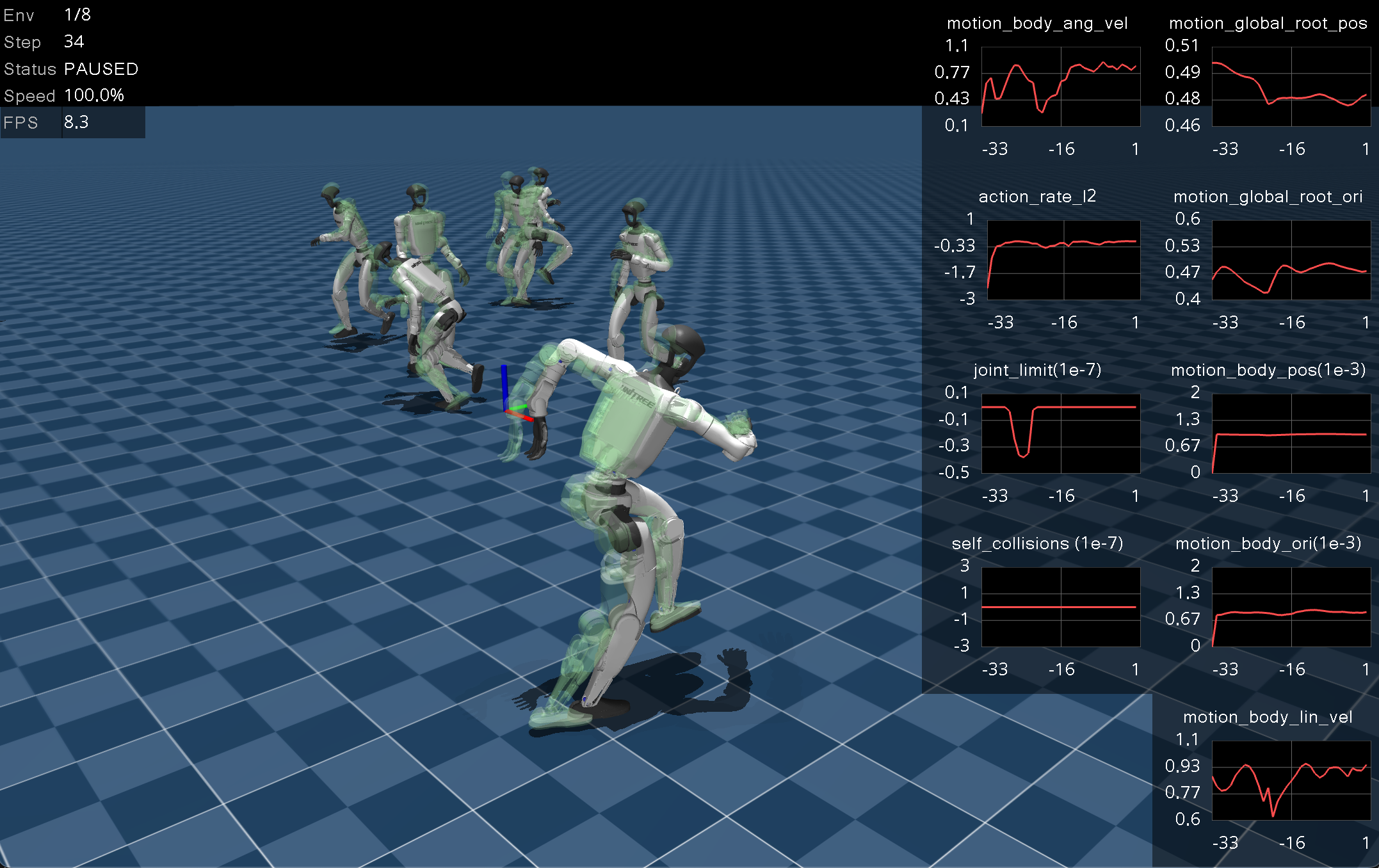Click the self_collisions (1e-7) plot

tap(1060, 607)
